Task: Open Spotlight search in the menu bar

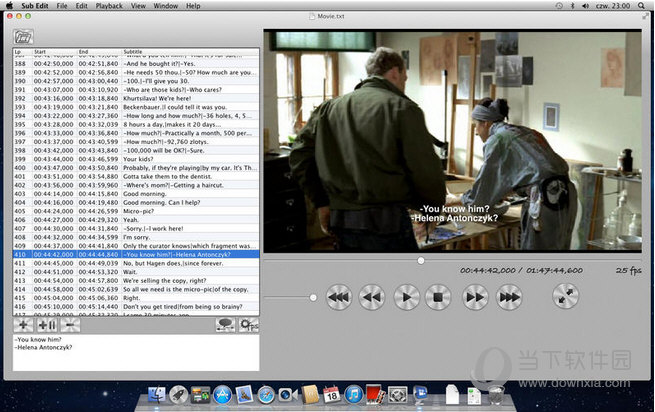Action: coord(641,6)
